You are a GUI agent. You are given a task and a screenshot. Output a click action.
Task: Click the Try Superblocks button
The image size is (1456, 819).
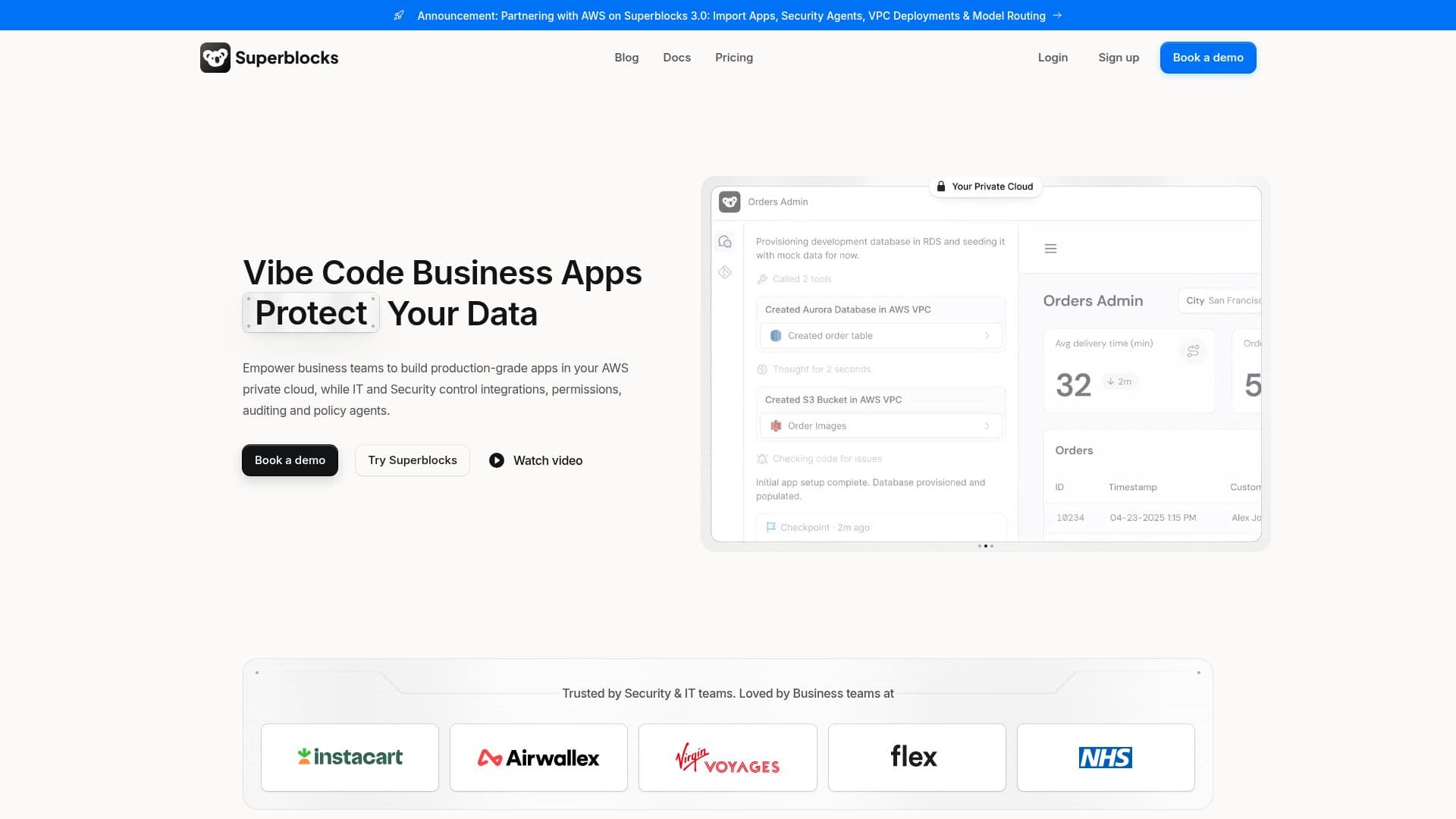[413, 460]
